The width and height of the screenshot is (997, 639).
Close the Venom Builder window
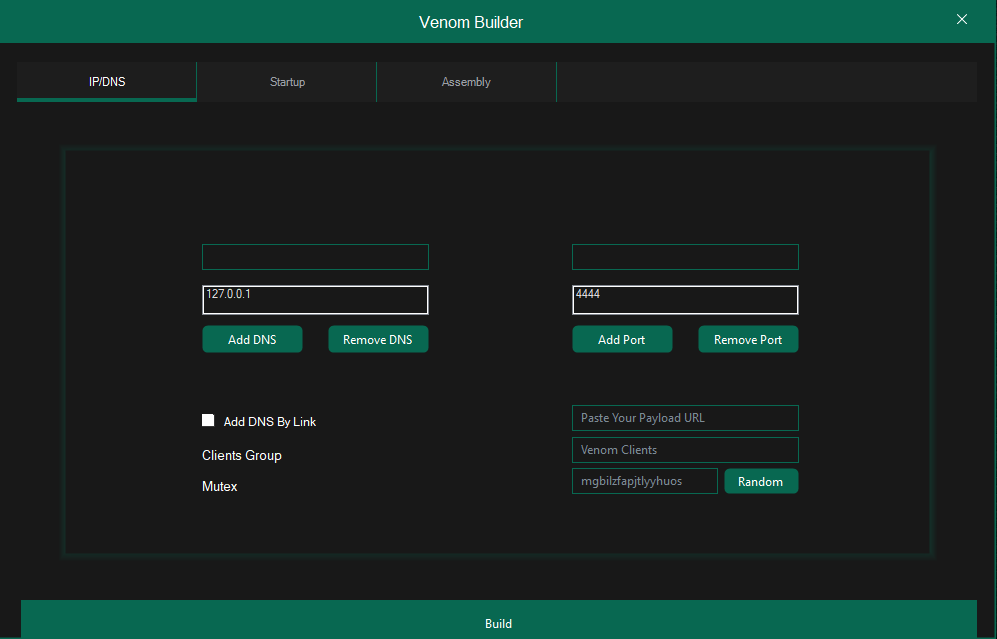[961, 19]
